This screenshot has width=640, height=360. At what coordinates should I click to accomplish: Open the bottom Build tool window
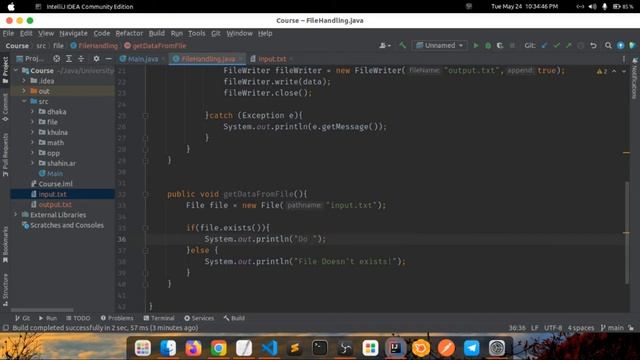(x=234, y=318)
